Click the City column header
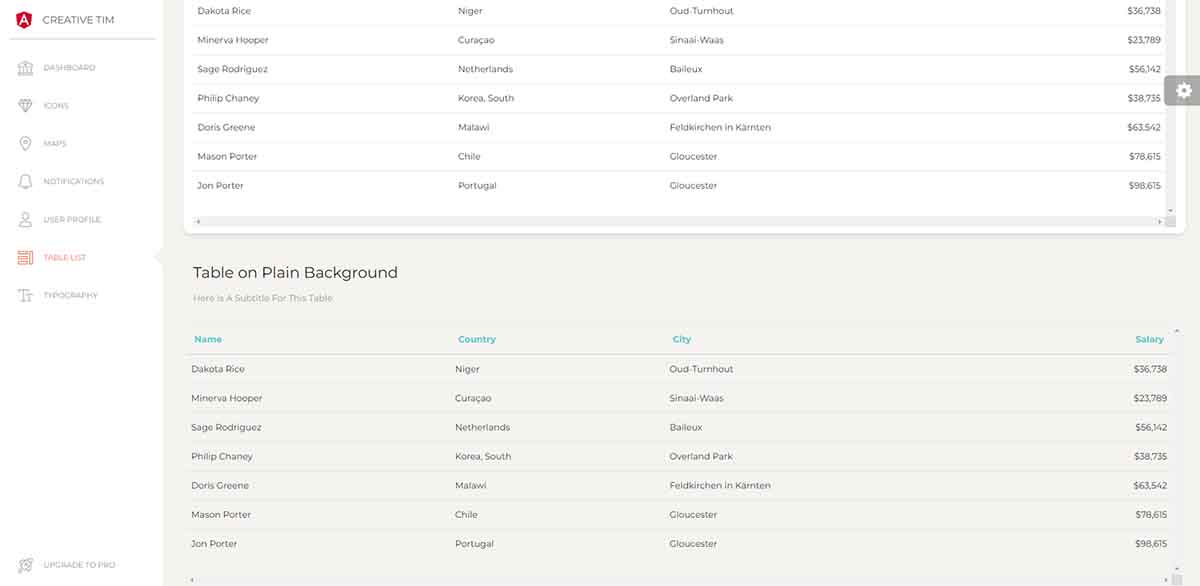 (x=681, y=339)
